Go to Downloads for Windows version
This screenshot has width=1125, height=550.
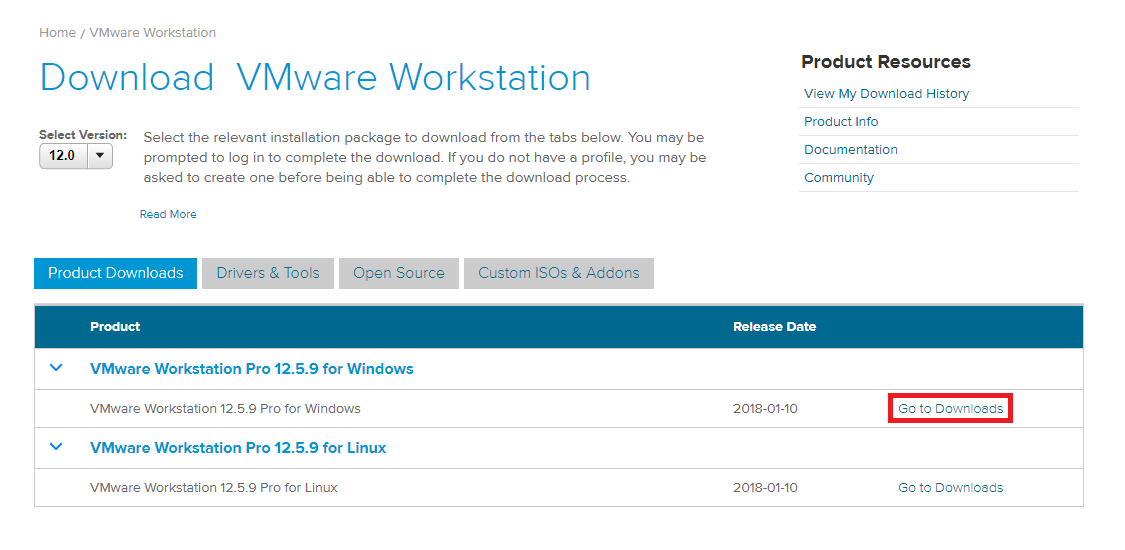pos(951,409)
